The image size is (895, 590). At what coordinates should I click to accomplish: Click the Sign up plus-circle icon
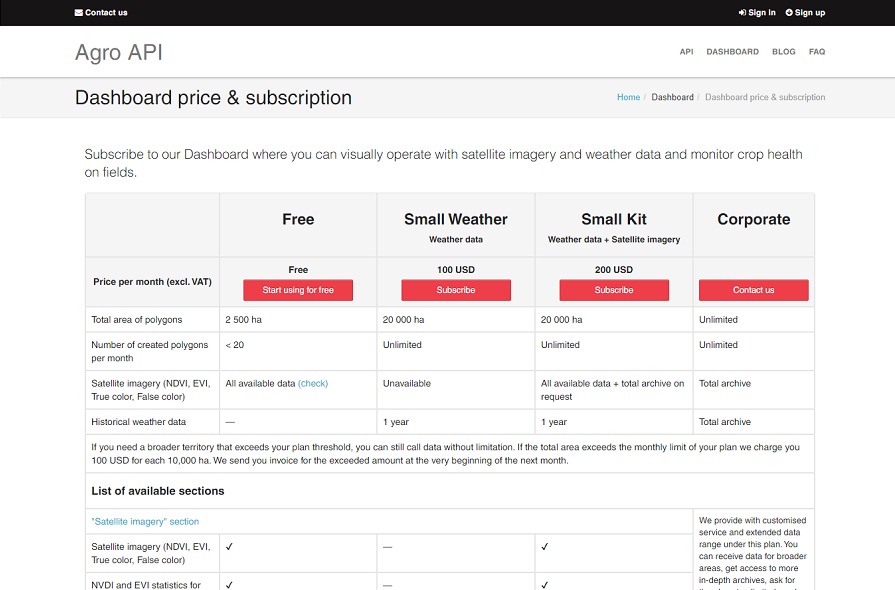[x=789, y=13]
